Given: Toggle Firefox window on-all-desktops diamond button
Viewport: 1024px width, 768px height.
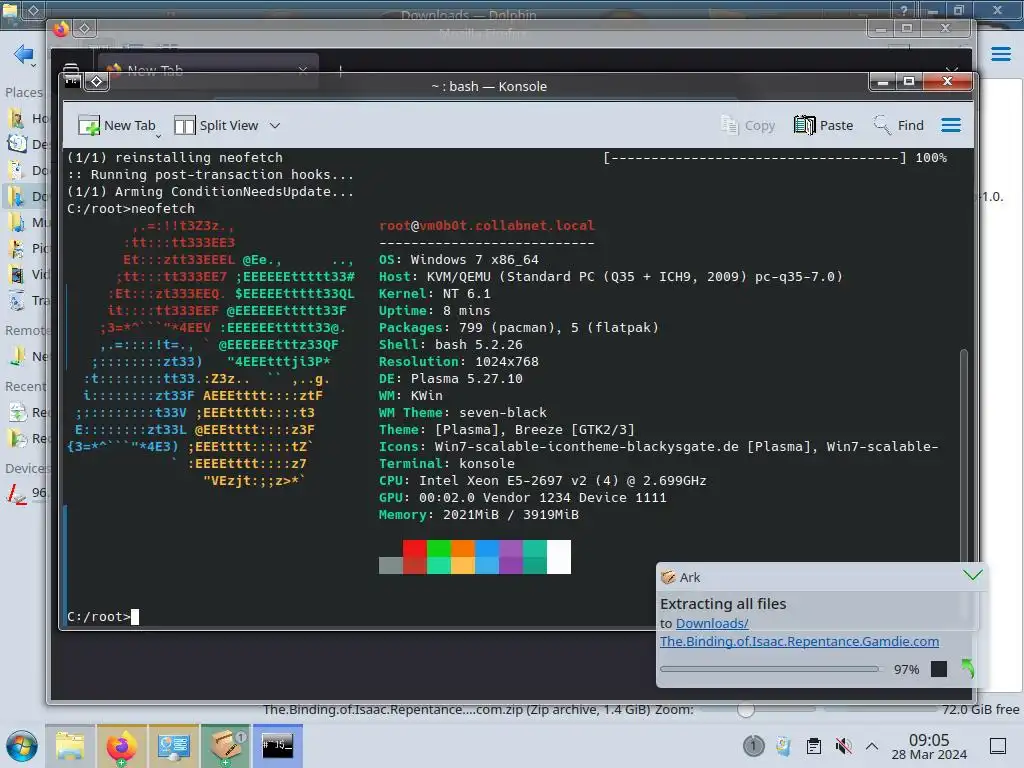Looking at the screenshot, I should coord(85,28).
